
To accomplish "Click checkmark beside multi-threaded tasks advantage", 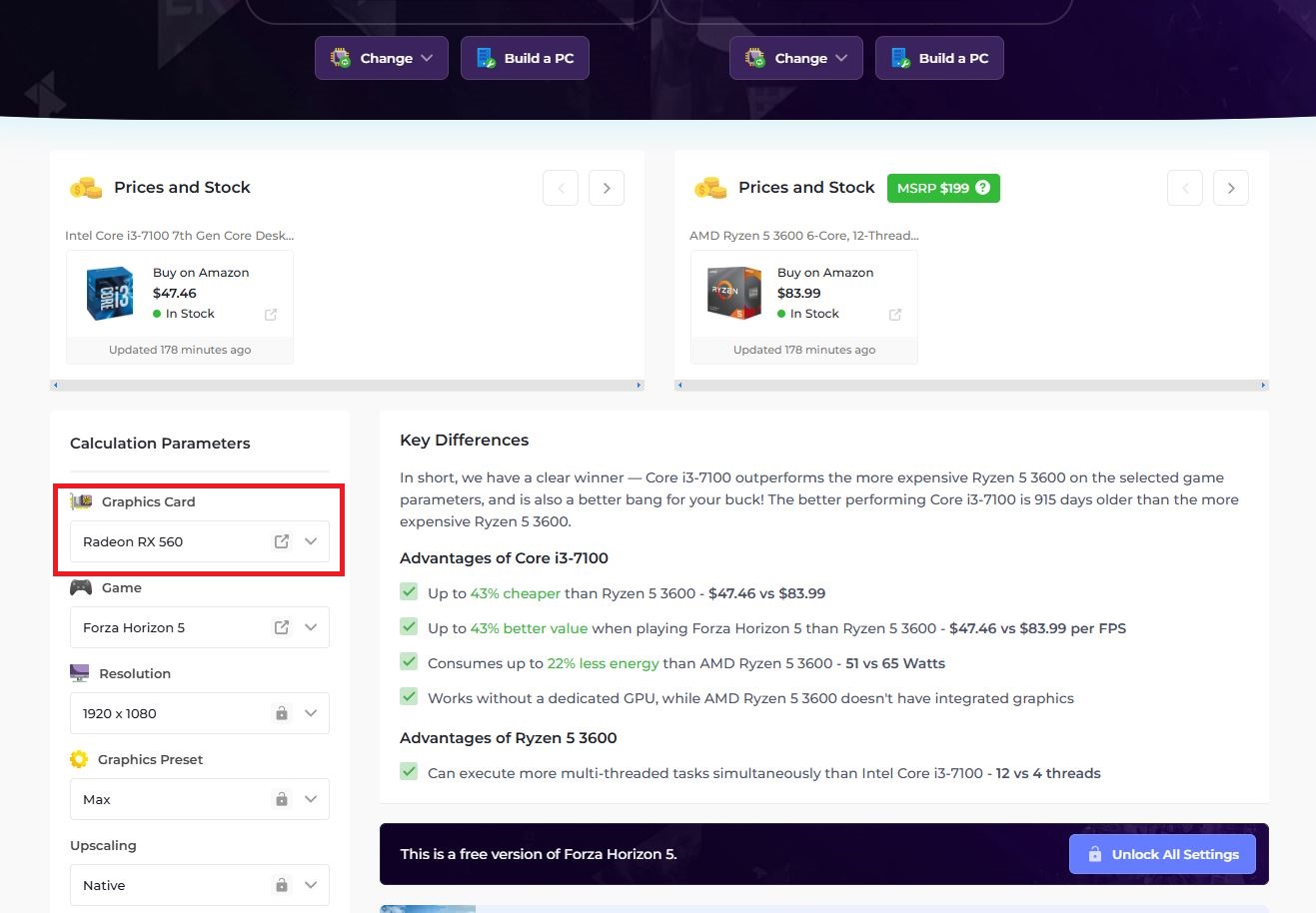I will pos(409,771).
